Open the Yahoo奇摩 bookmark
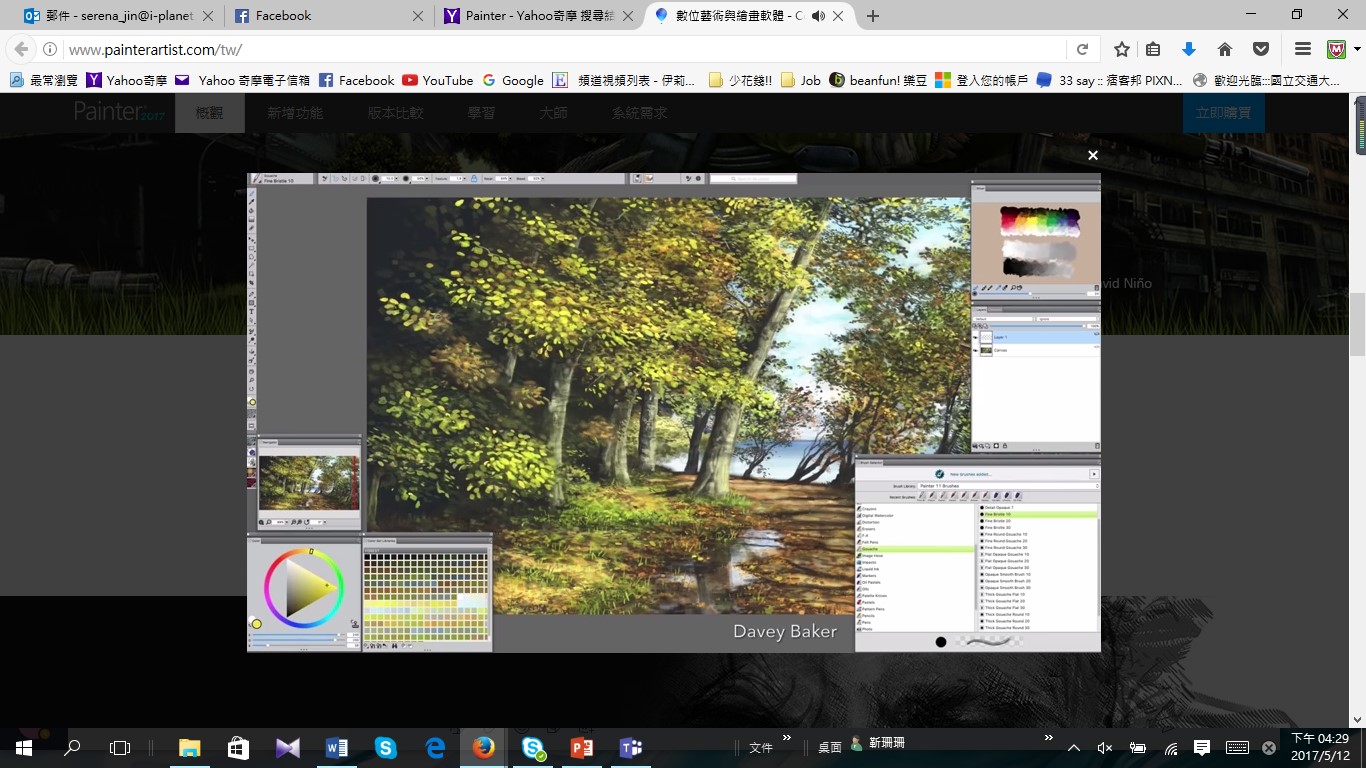Image resolution: width=1366 pixels, height=768 pixels. (127, 80)
